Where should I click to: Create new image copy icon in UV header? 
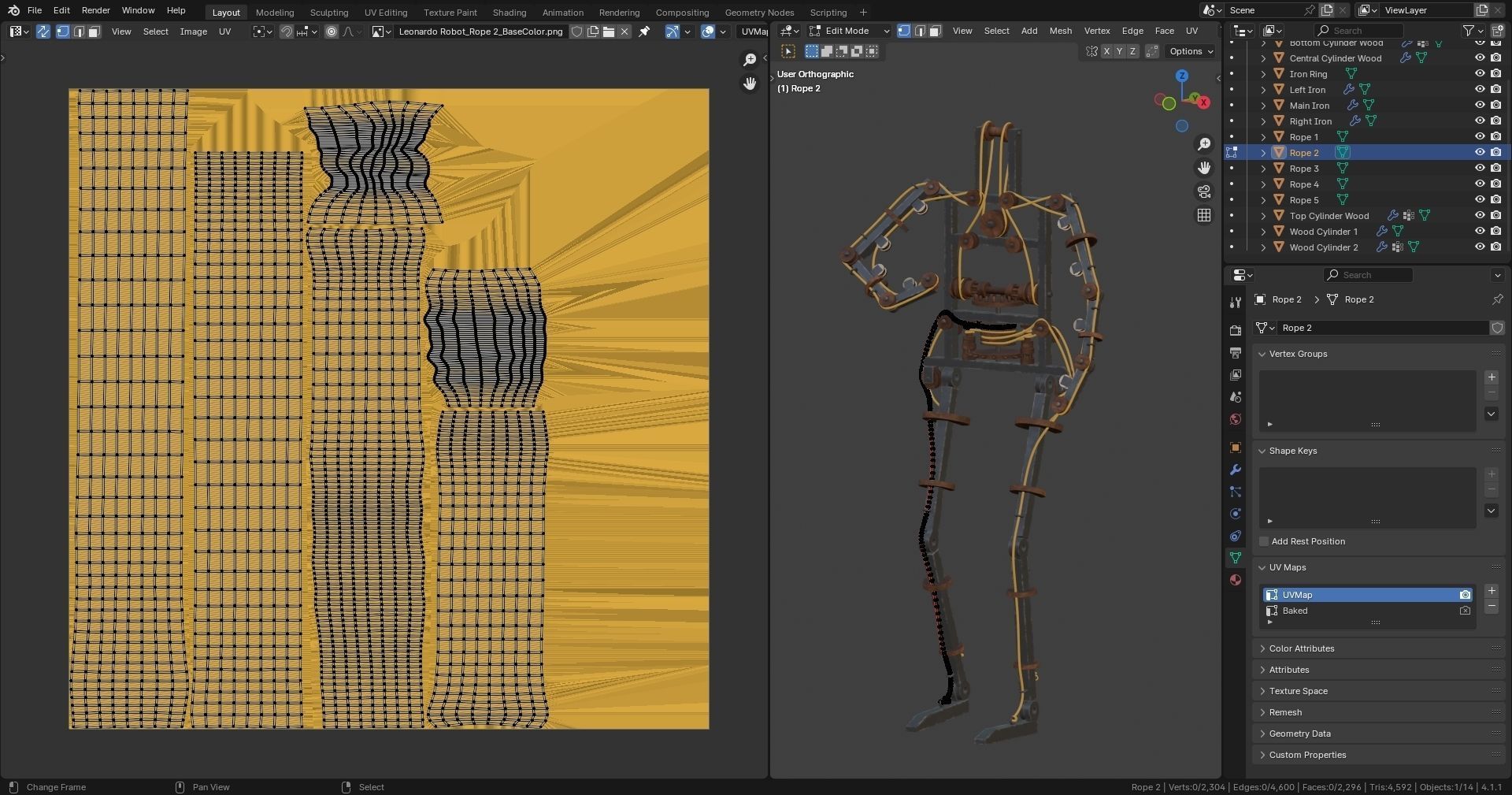point(593,32)
